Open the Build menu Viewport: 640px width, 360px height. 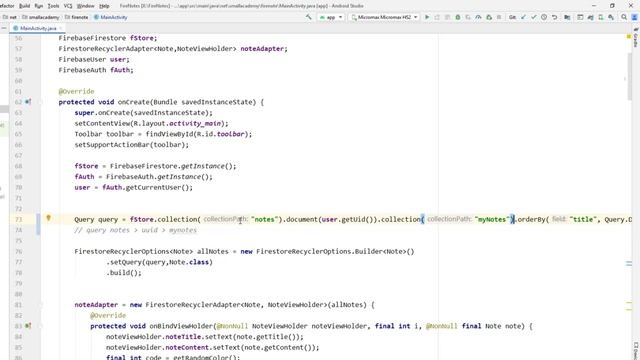pos(24,6)
